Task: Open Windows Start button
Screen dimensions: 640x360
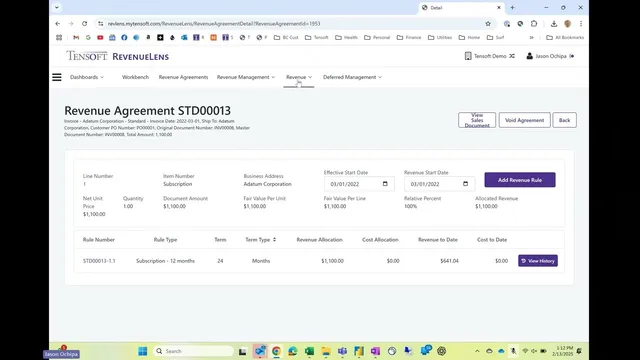Action: [142, 351]
